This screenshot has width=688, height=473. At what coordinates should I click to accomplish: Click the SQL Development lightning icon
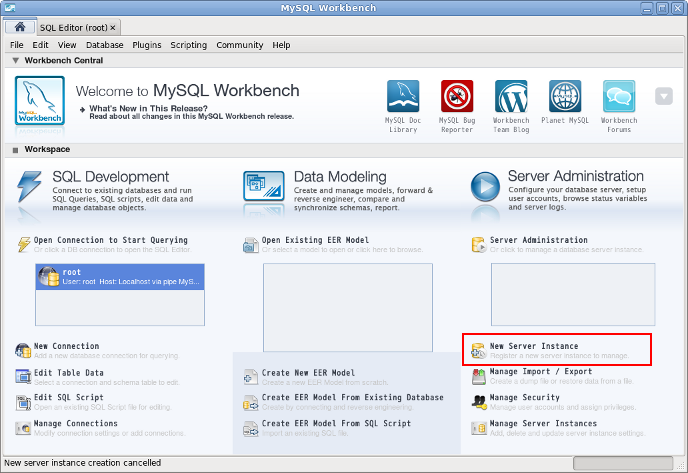[x=29, y=186]
